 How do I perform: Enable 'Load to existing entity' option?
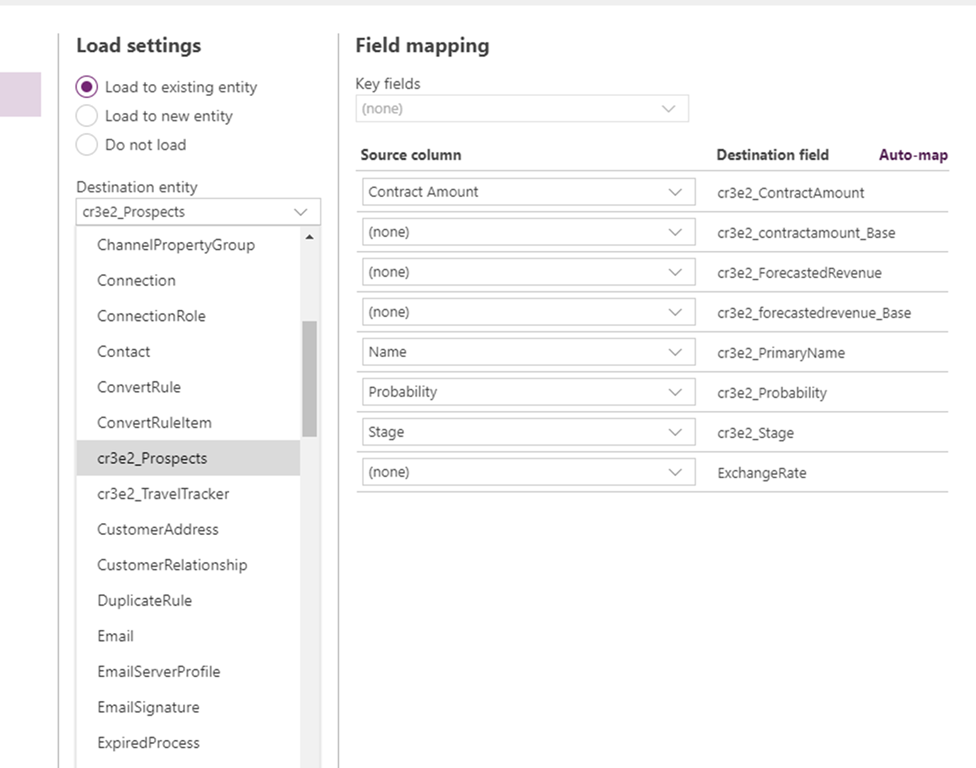[87, 87]
